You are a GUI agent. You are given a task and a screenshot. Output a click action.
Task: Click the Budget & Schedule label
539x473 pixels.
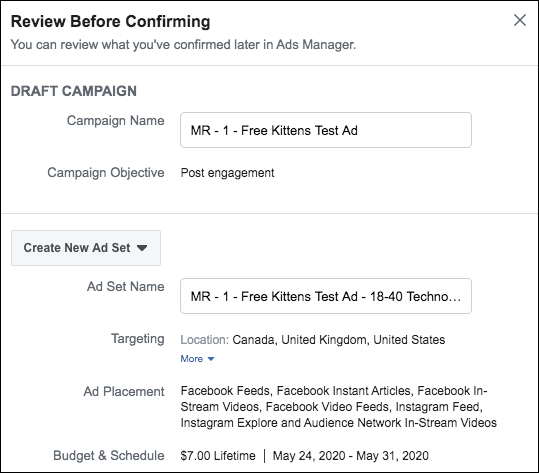point(109,455)
